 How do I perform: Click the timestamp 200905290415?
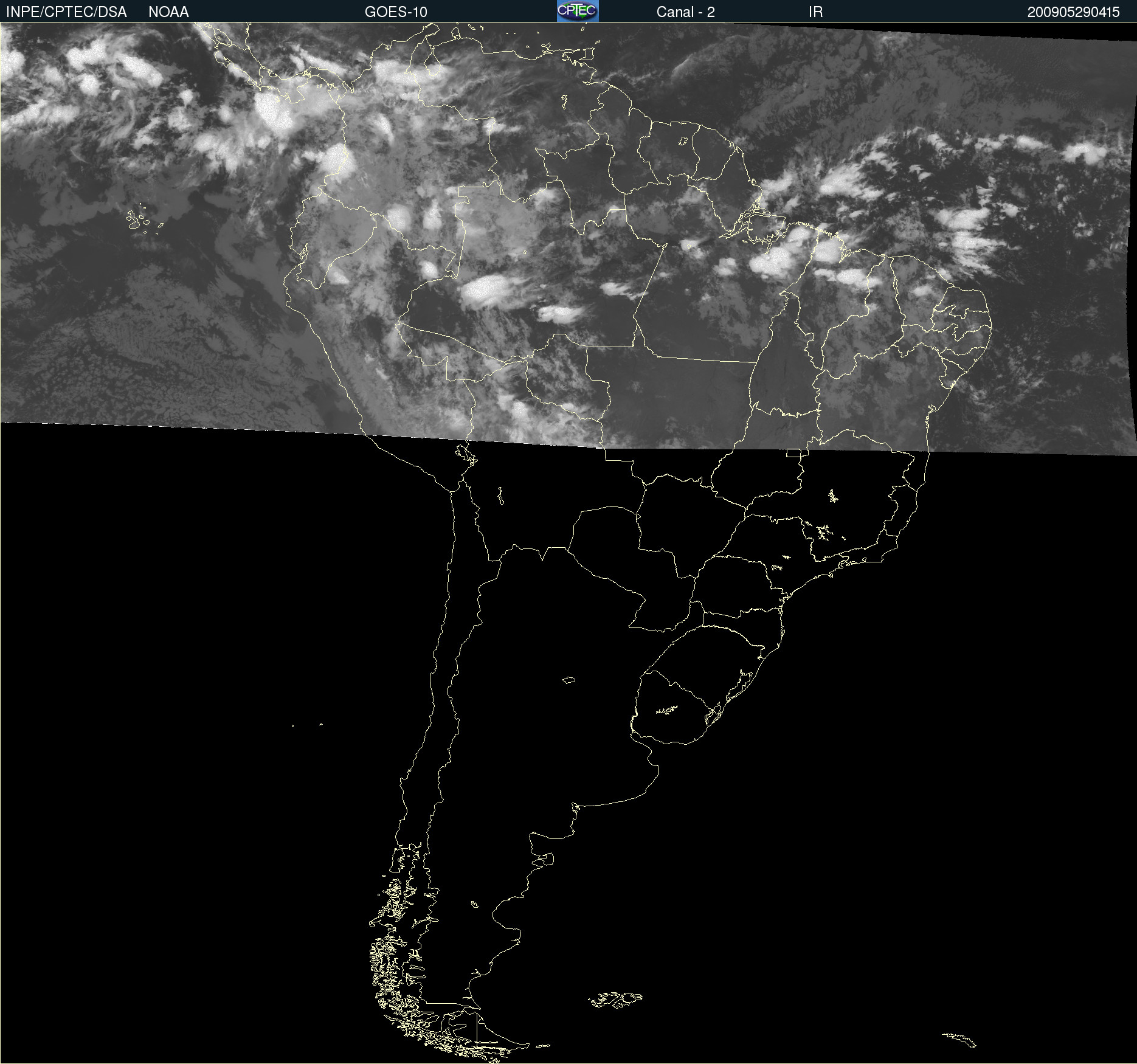(1073, 12)
